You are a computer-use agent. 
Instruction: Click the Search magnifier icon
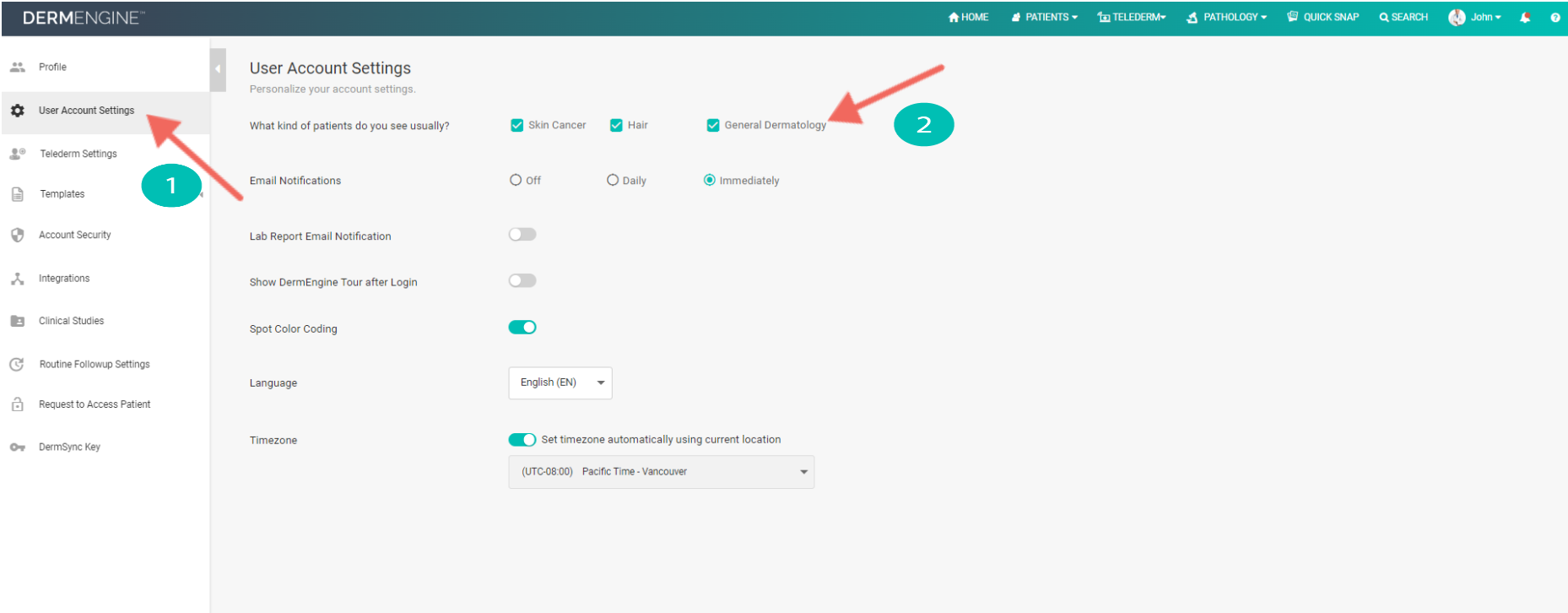point(1384,17)
